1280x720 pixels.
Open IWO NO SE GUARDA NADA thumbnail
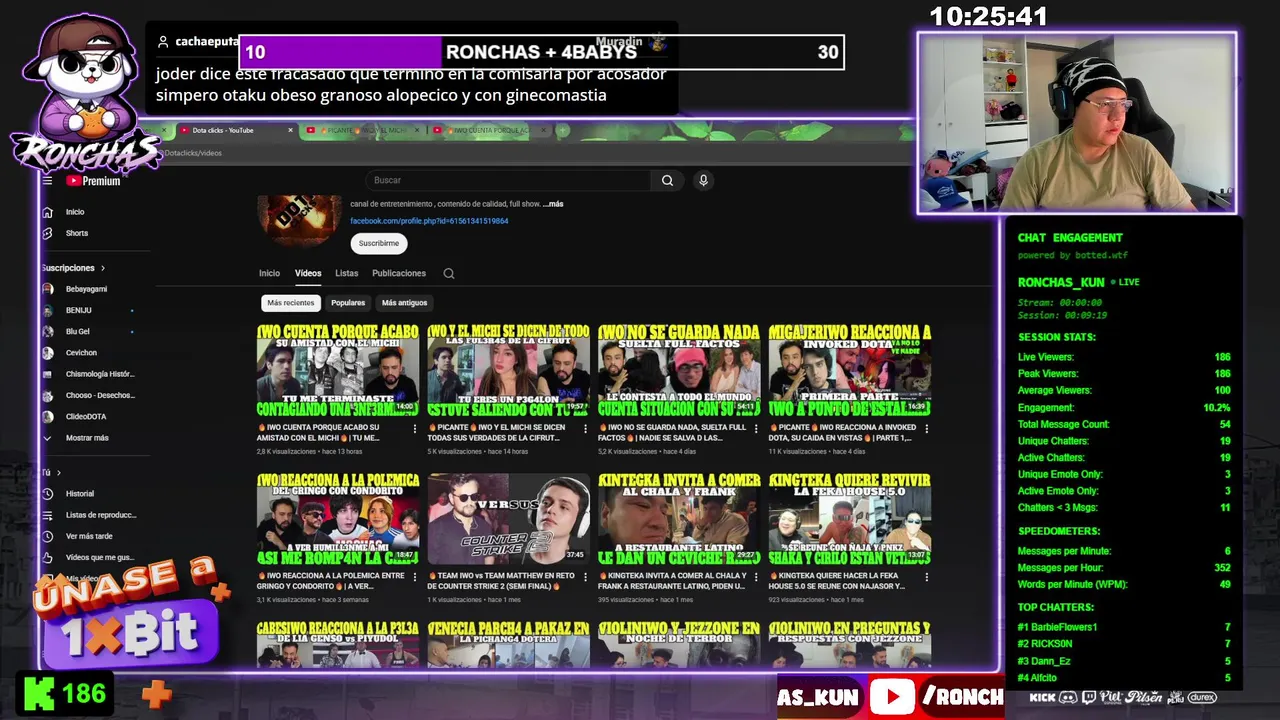pyautogui.click(x=679, y=370)
